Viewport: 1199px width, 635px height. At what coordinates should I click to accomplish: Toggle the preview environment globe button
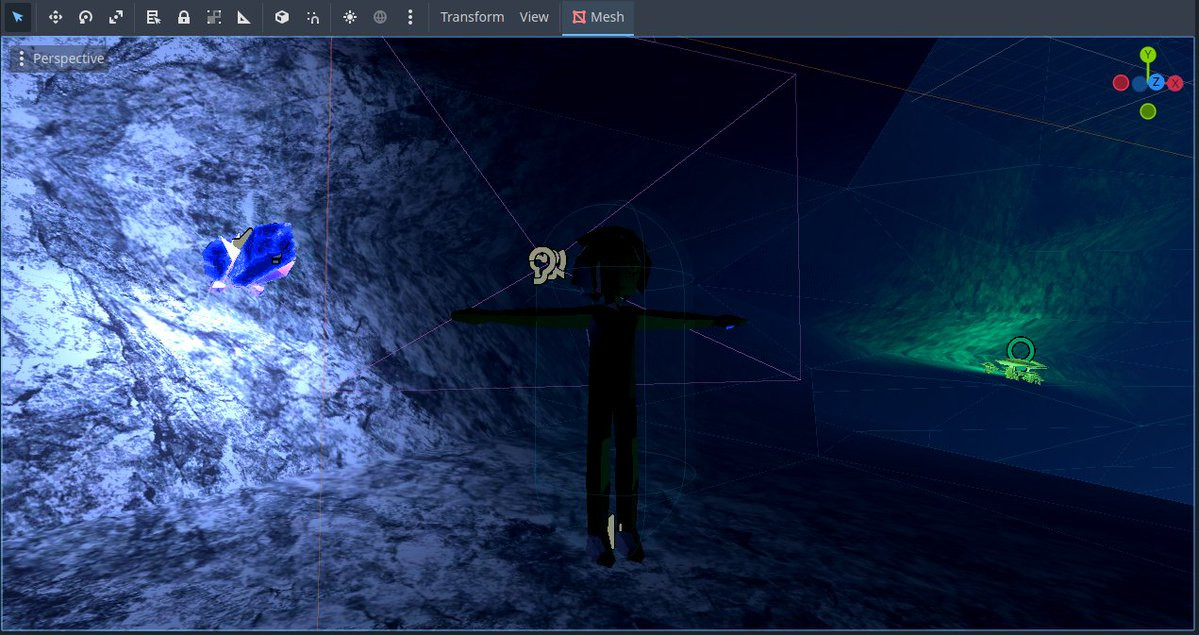(x=380, y=17)
